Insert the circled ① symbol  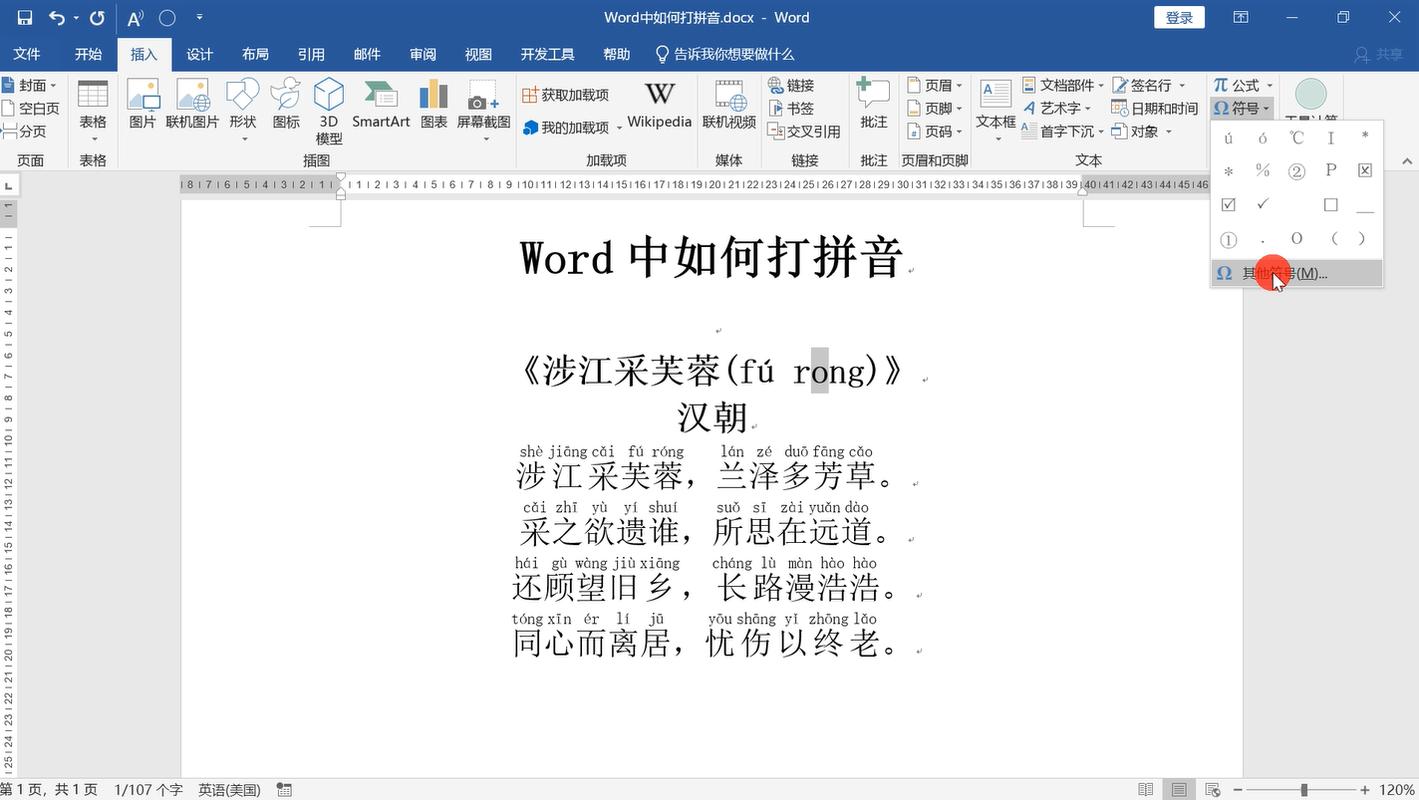[1229, 239]
